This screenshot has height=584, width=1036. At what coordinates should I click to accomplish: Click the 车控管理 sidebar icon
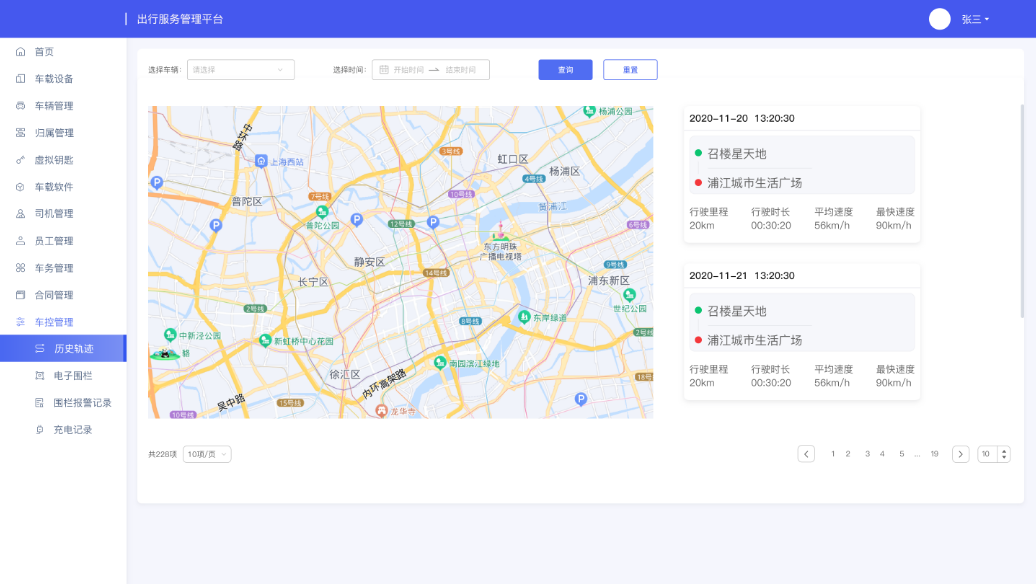(x=20, y=322)
